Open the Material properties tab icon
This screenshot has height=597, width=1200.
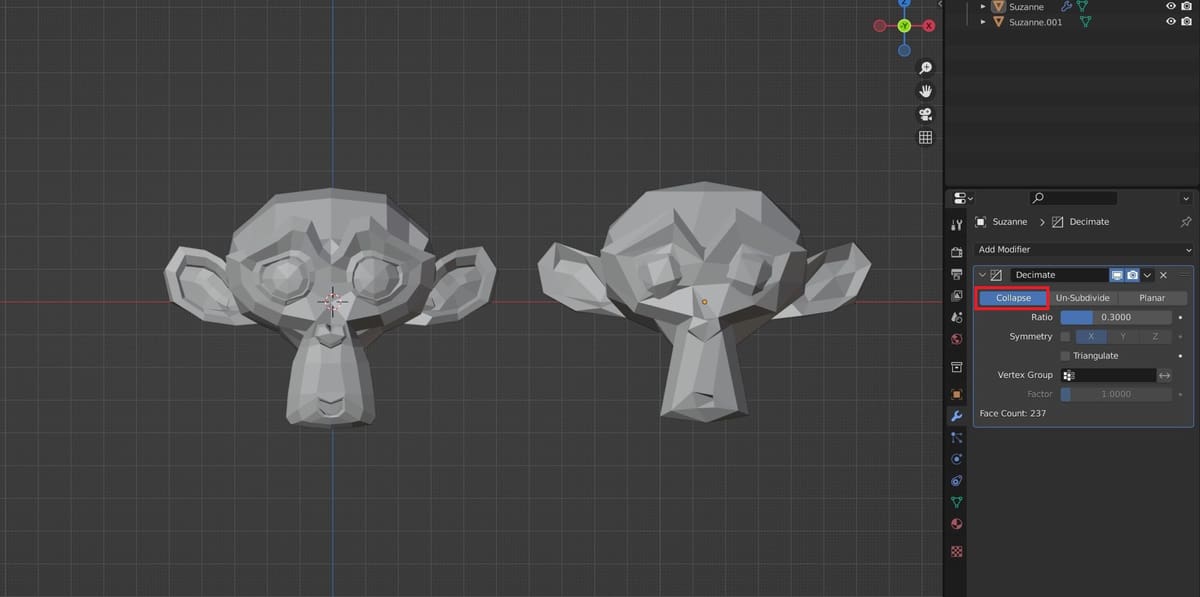pyautogui.click(x=957, y=524)
